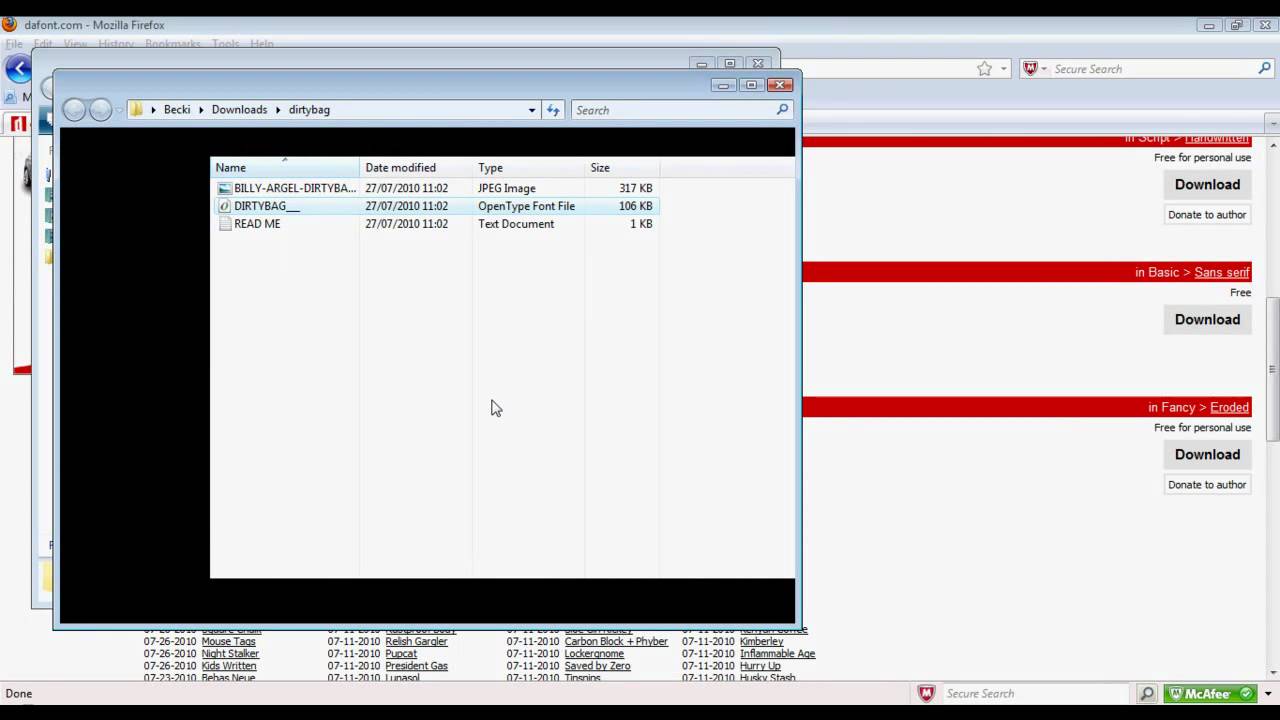
Task: Open the Kimberley font link
Action: pos(762,642)
